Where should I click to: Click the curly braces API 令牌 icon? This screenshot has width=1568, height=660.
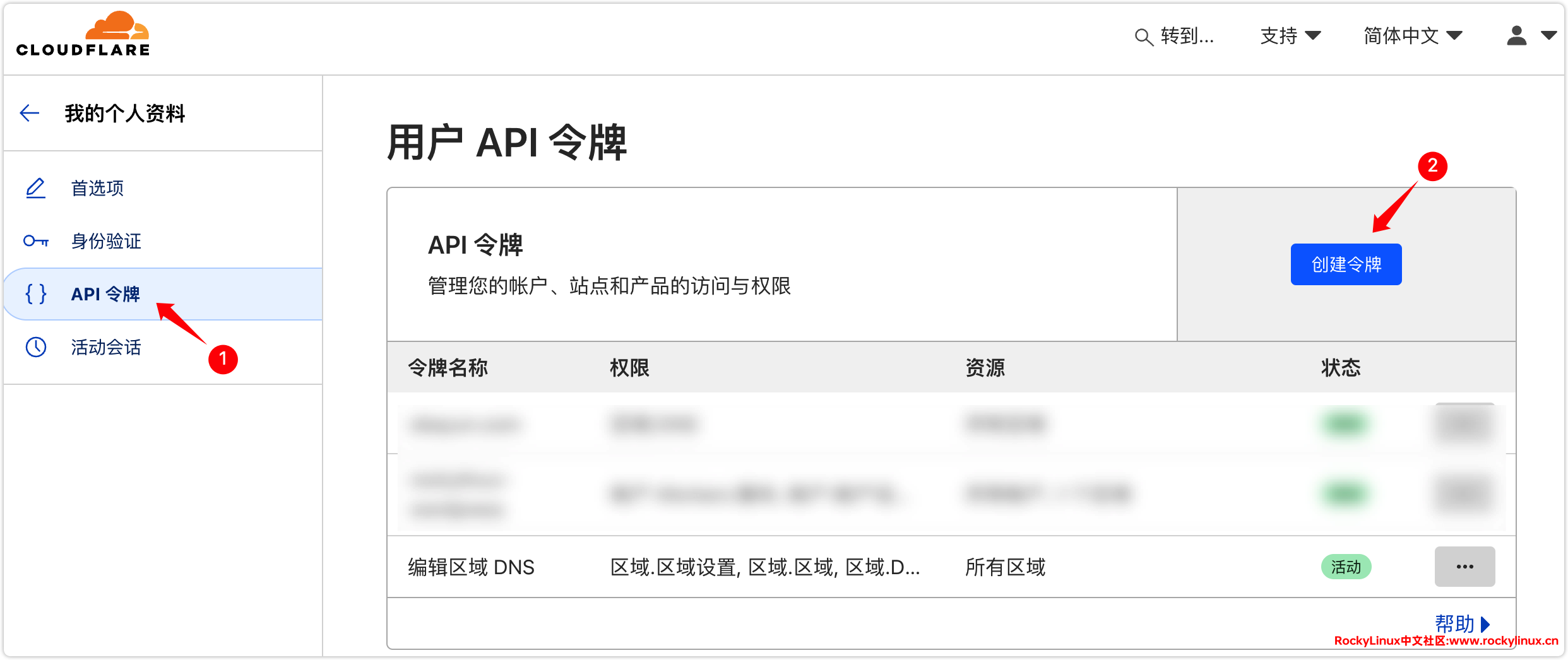35,294
